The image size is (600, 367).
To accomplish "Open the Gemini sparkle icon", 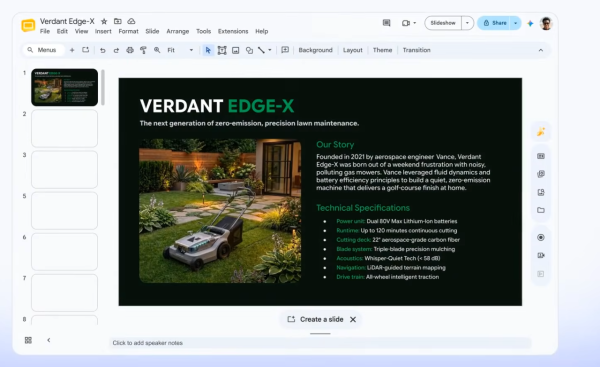I will pos(530,23).
